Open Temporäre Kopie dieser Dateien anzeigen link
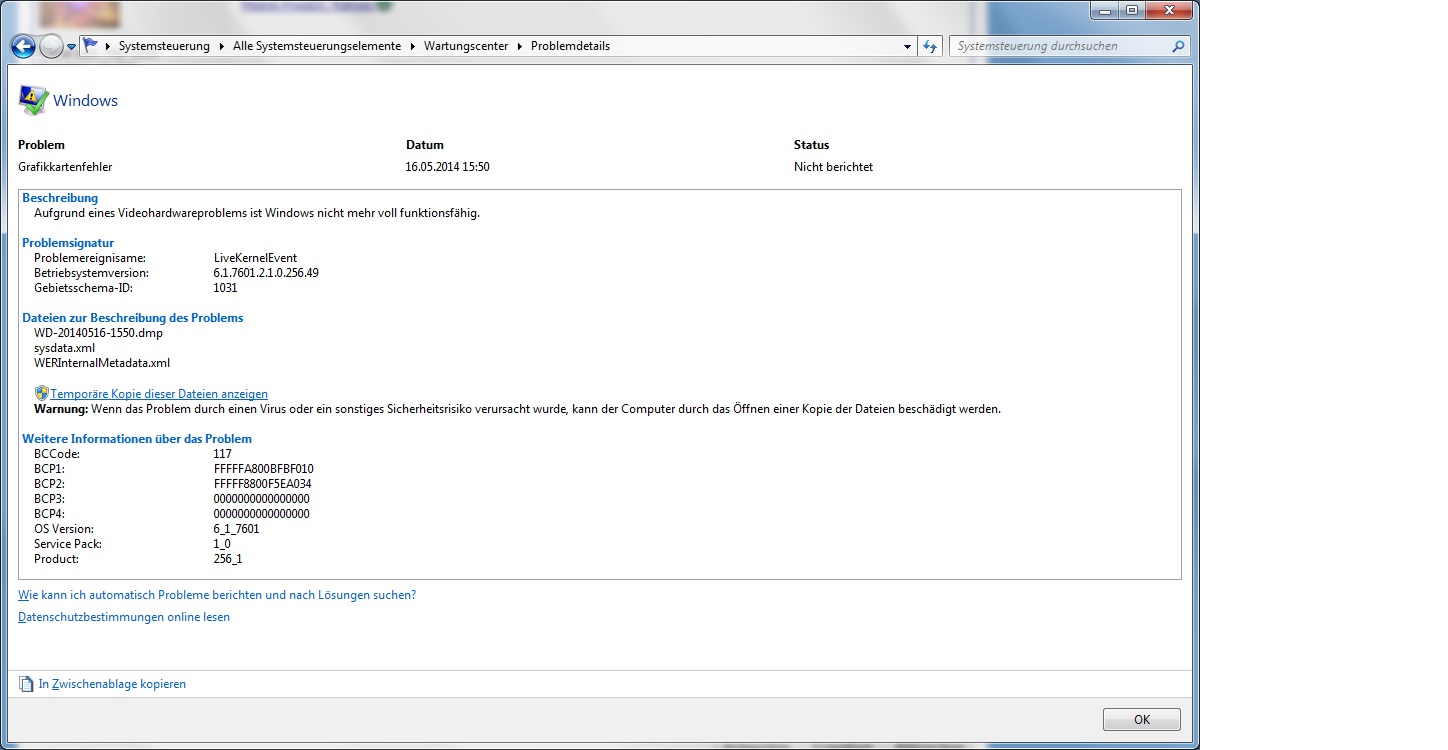Screen dimensions: 1448x750 click(x=159, y=394)
